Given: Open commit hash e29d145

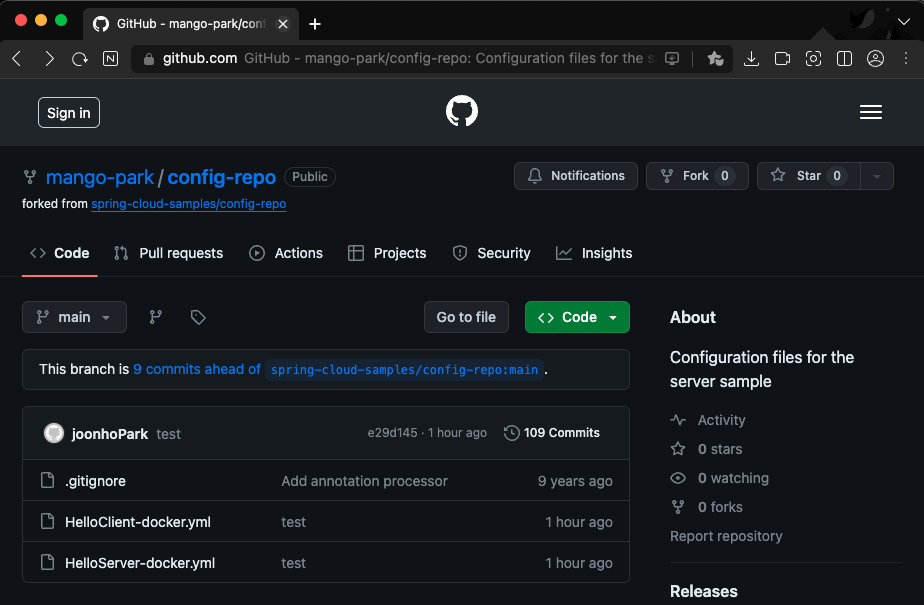Looking at the screenshot, I should [392, 433].
